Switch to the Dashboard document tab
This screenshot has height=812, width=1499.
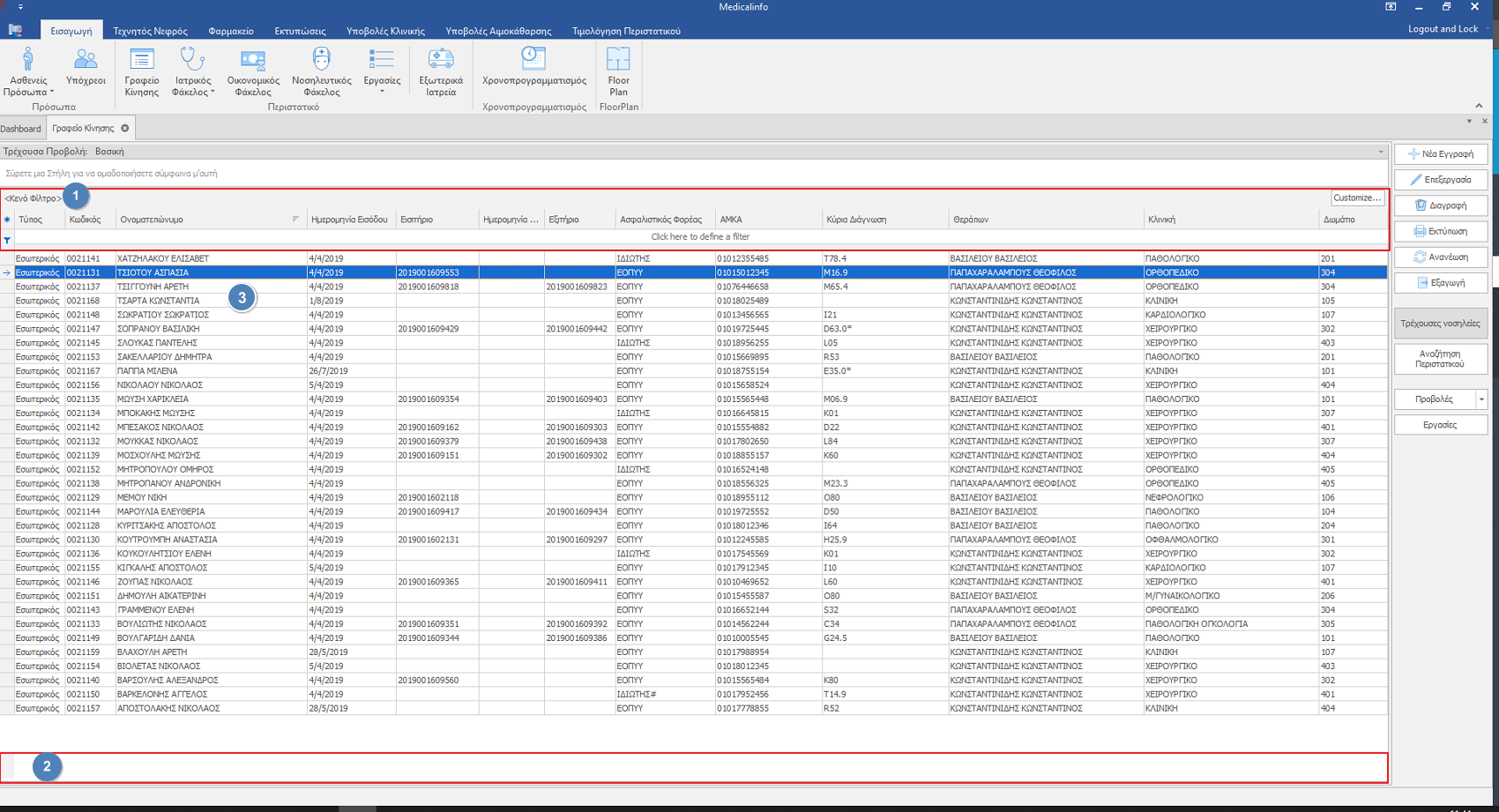pos(21,129)
